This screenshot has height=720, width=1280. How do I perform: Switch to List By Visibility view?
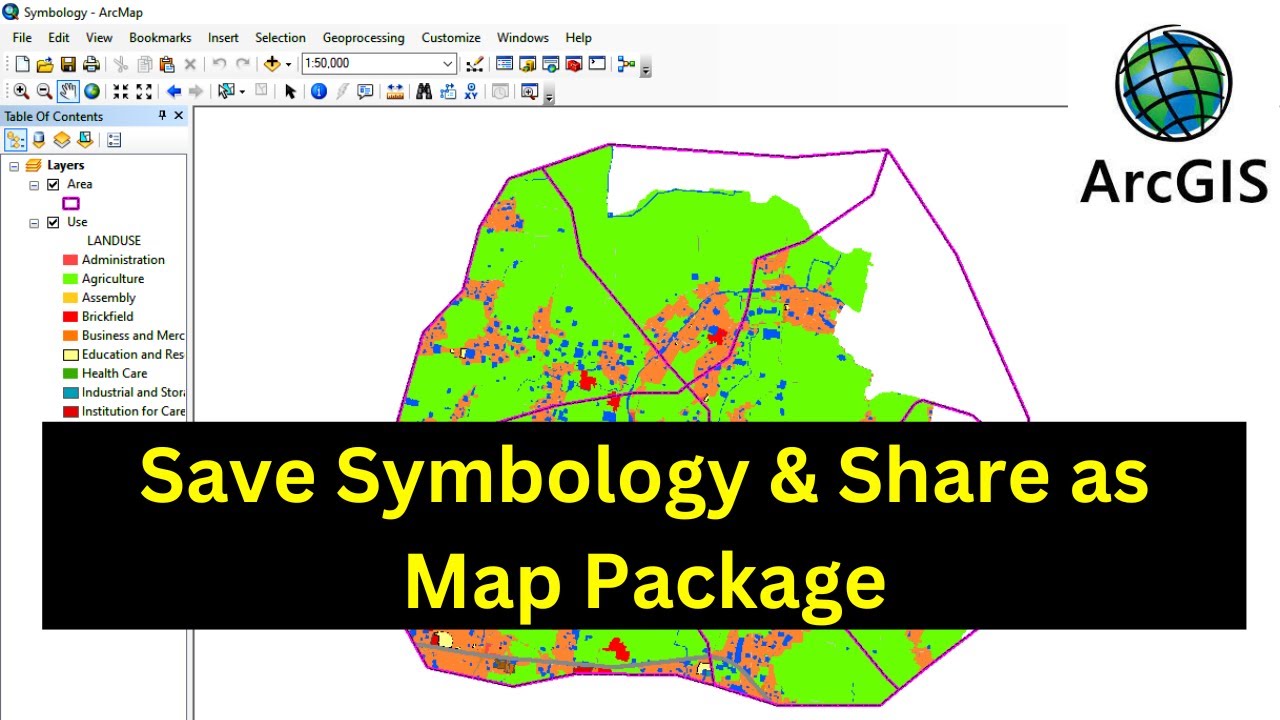coord(62,140)
